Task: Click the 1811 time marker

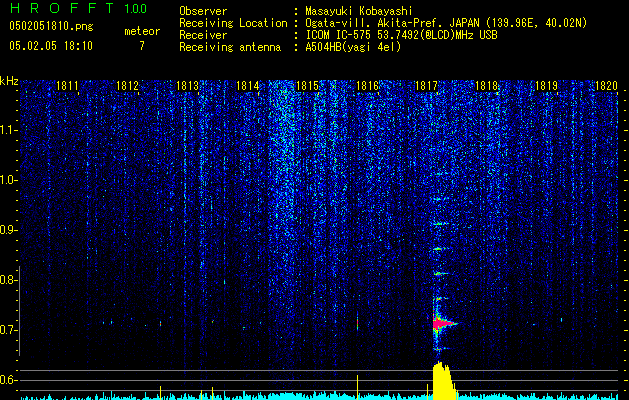Action: click(x=67, y=86)
